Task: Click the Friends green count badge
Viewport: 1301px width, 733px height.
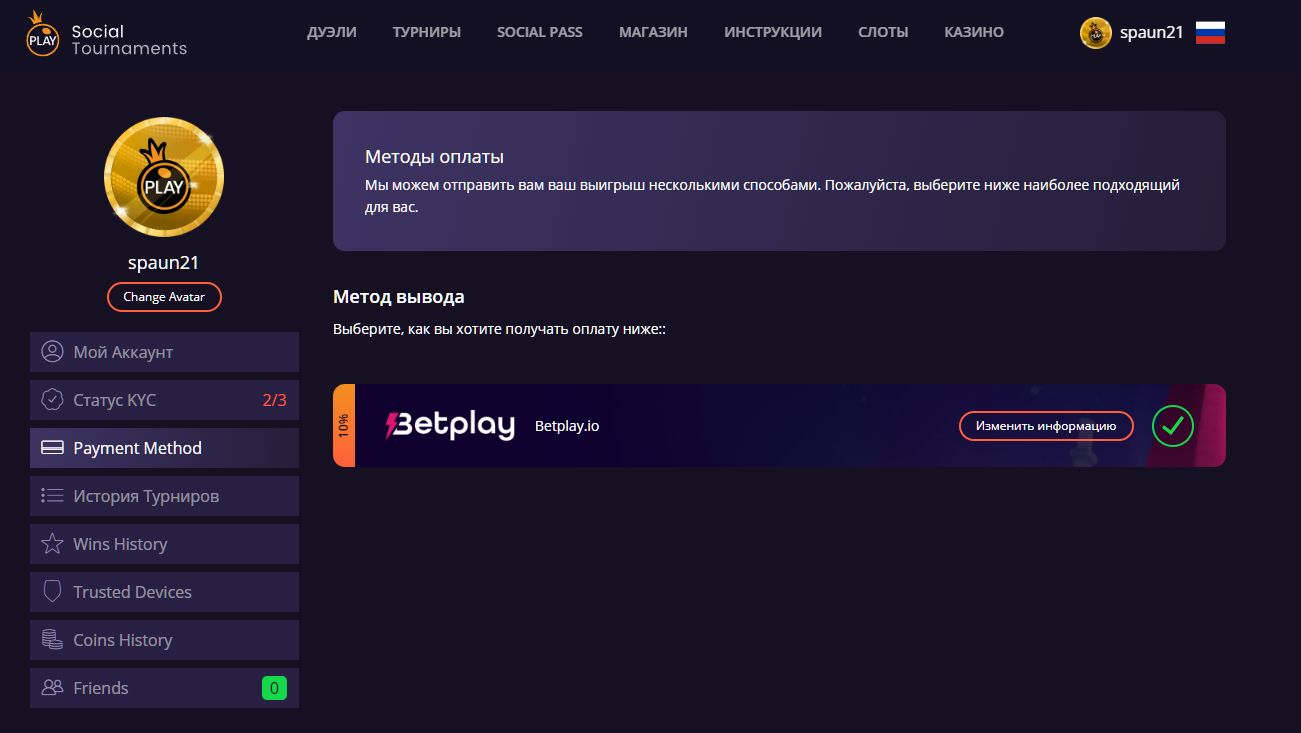Action: click(x=274, y=688)
